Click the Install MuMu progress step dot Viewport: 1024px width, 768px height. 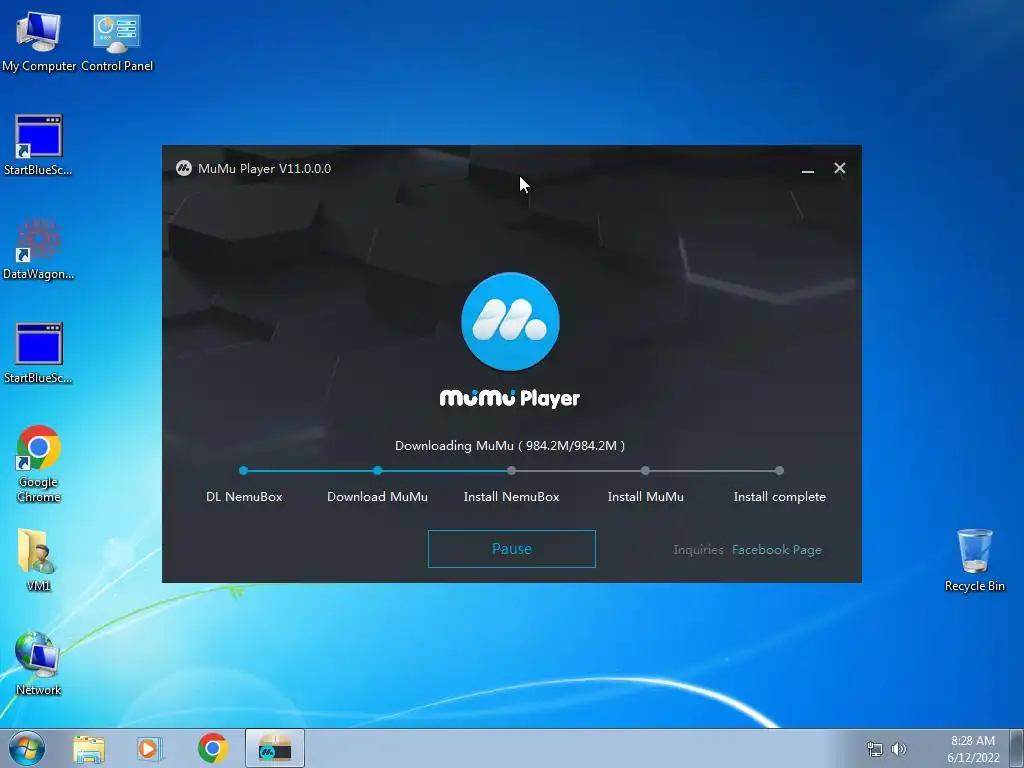(x=645, y=470)
